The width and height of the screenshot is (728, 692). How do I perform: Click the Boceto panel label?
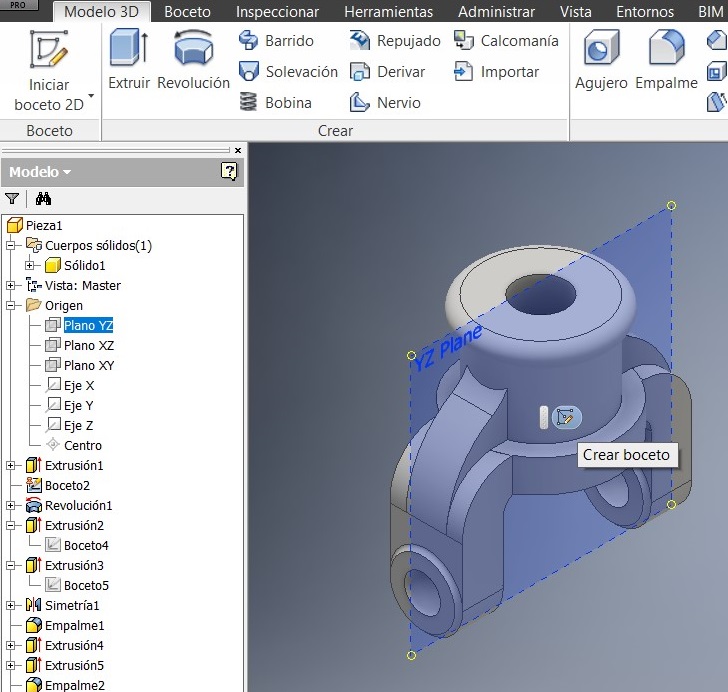pos(49,131)
